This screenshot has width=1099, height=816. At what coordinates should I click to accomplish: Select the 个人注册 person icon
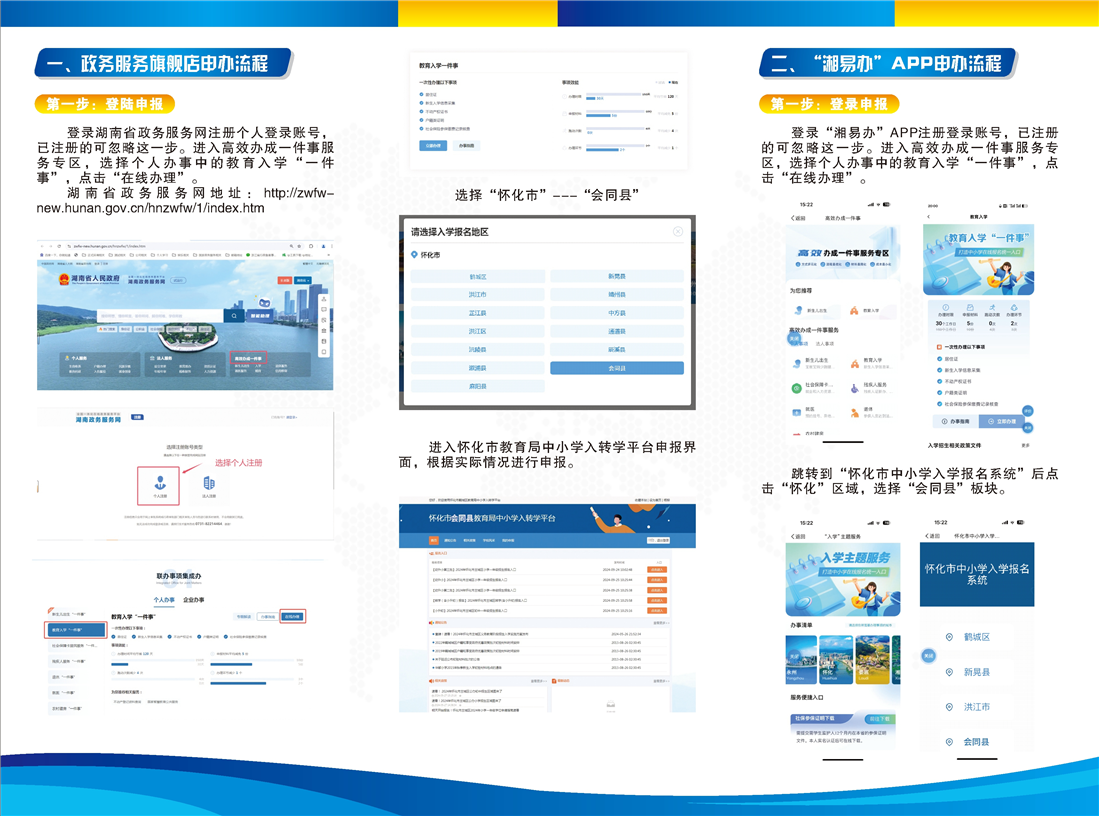pos(160,482)
